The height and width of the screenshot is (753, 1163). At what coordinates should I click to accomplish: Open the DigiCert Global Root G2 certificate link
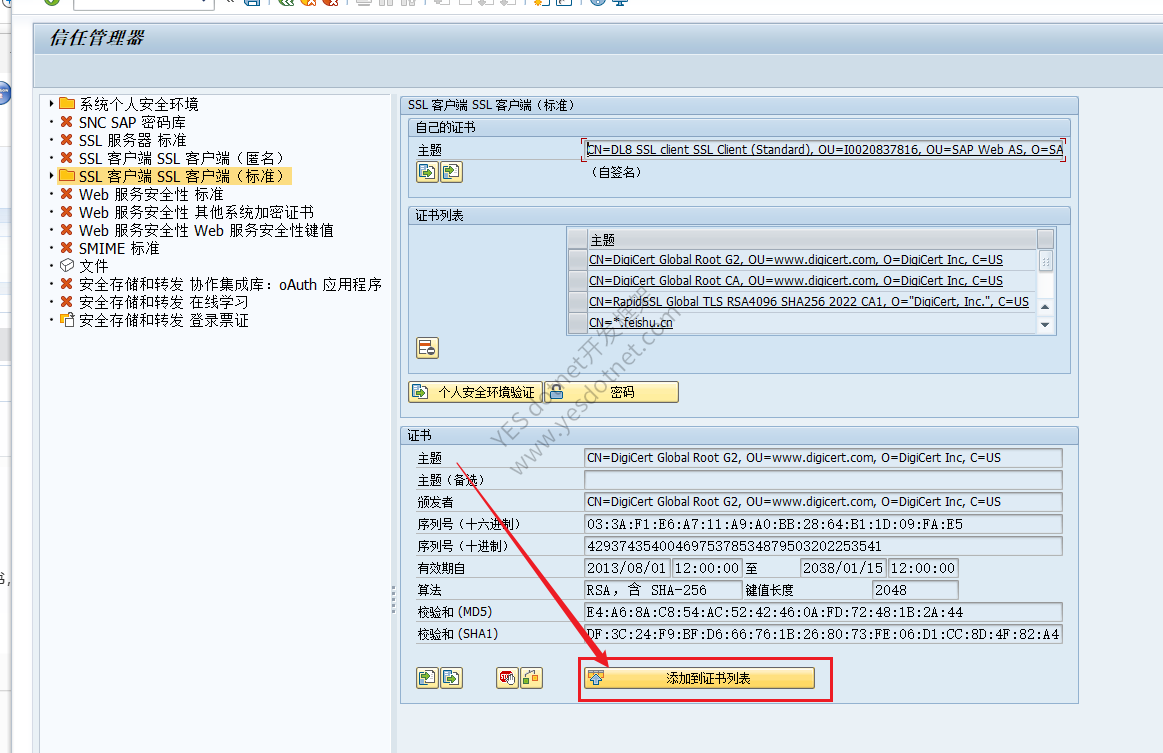pyautogui.click(x=796, y=260)
